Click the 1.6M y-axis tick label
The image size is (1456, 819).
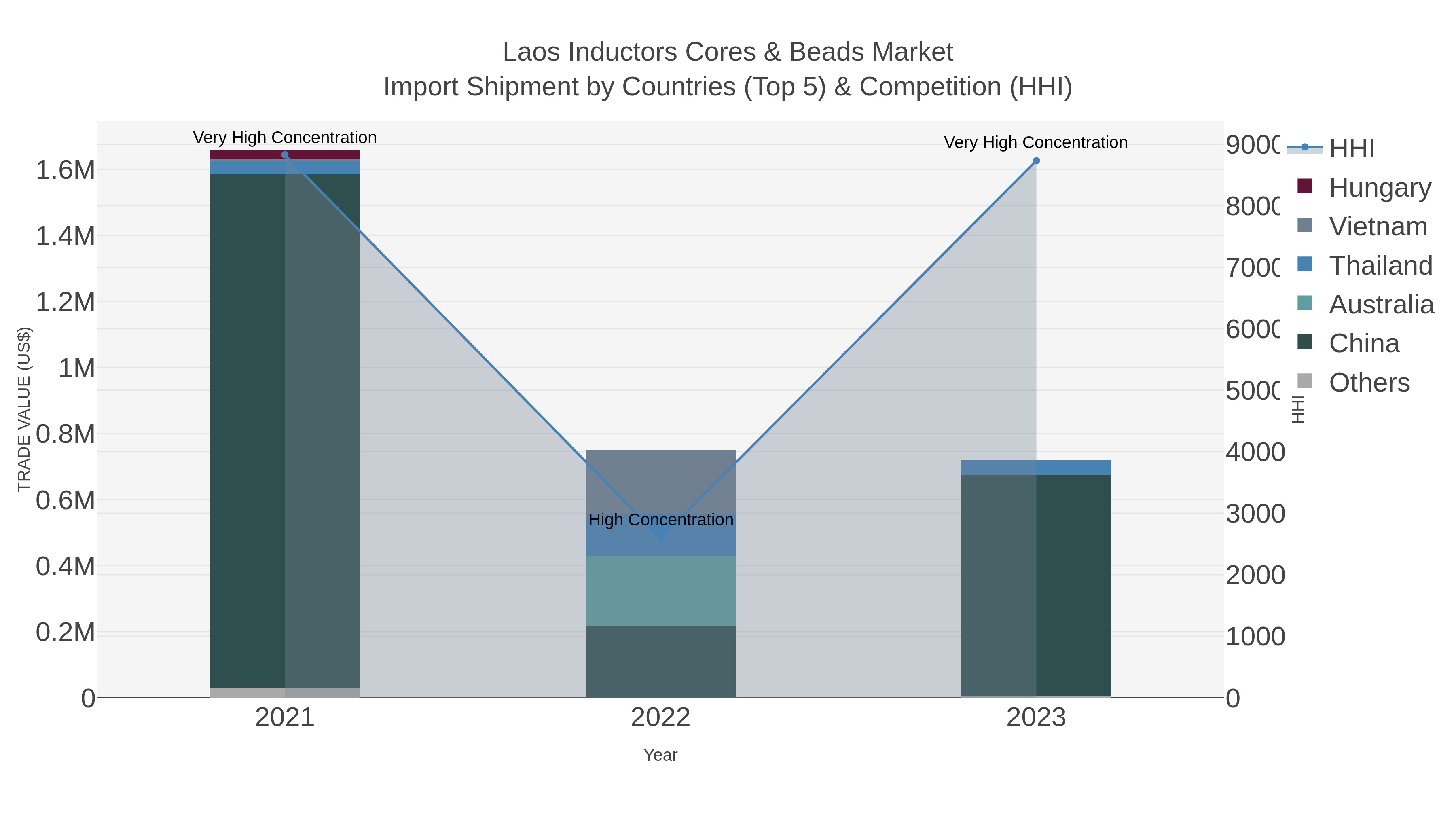pyautogui.click(x=66, y=170)
